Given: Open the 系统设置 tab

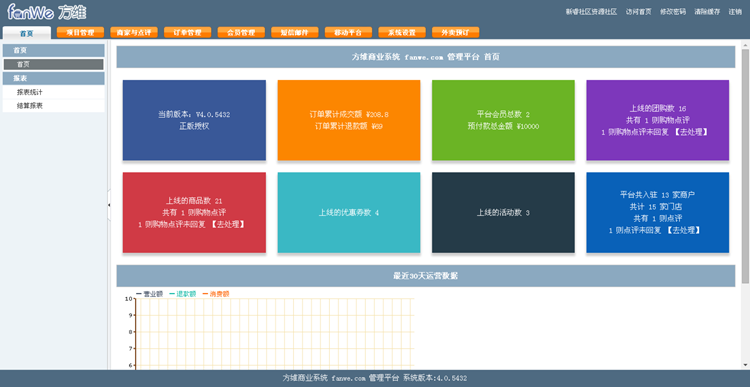Looking at the screenshot, I should coord(402,33).
